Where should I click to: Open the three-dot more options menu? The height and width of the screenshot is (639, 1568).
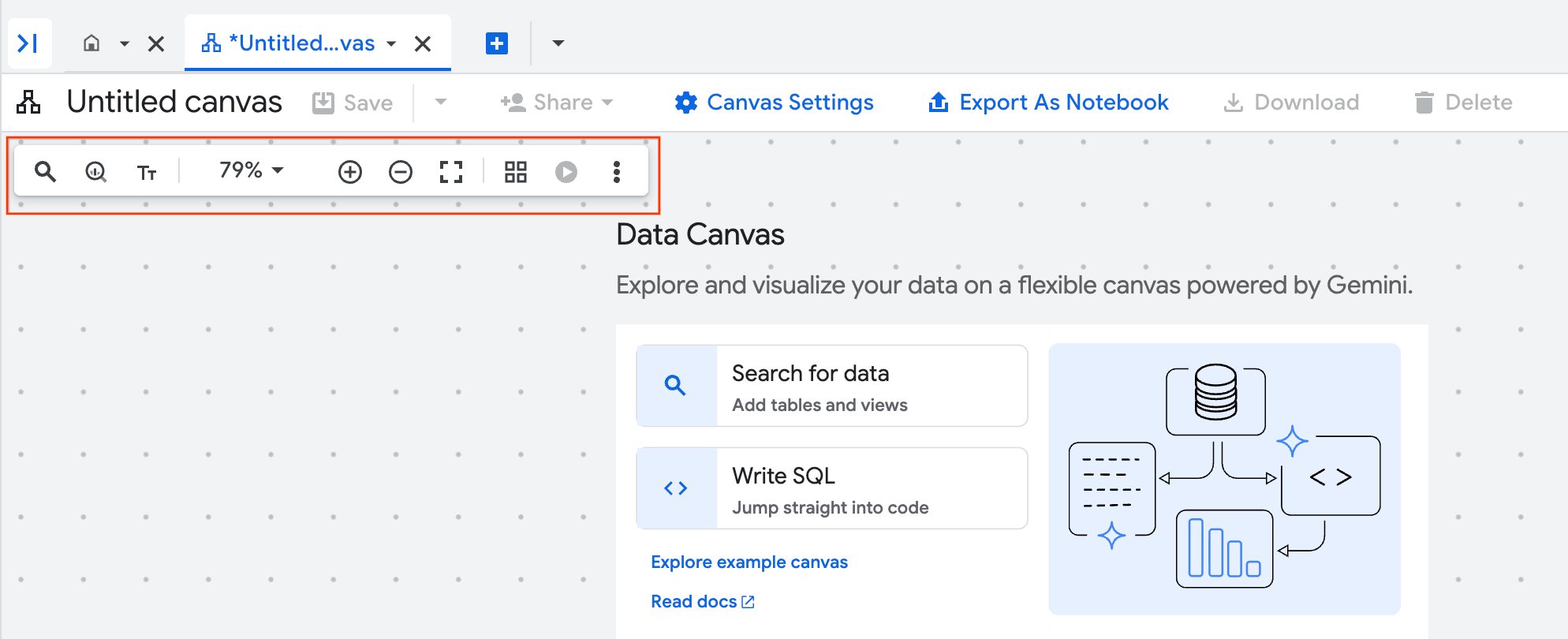pos(617,171)
